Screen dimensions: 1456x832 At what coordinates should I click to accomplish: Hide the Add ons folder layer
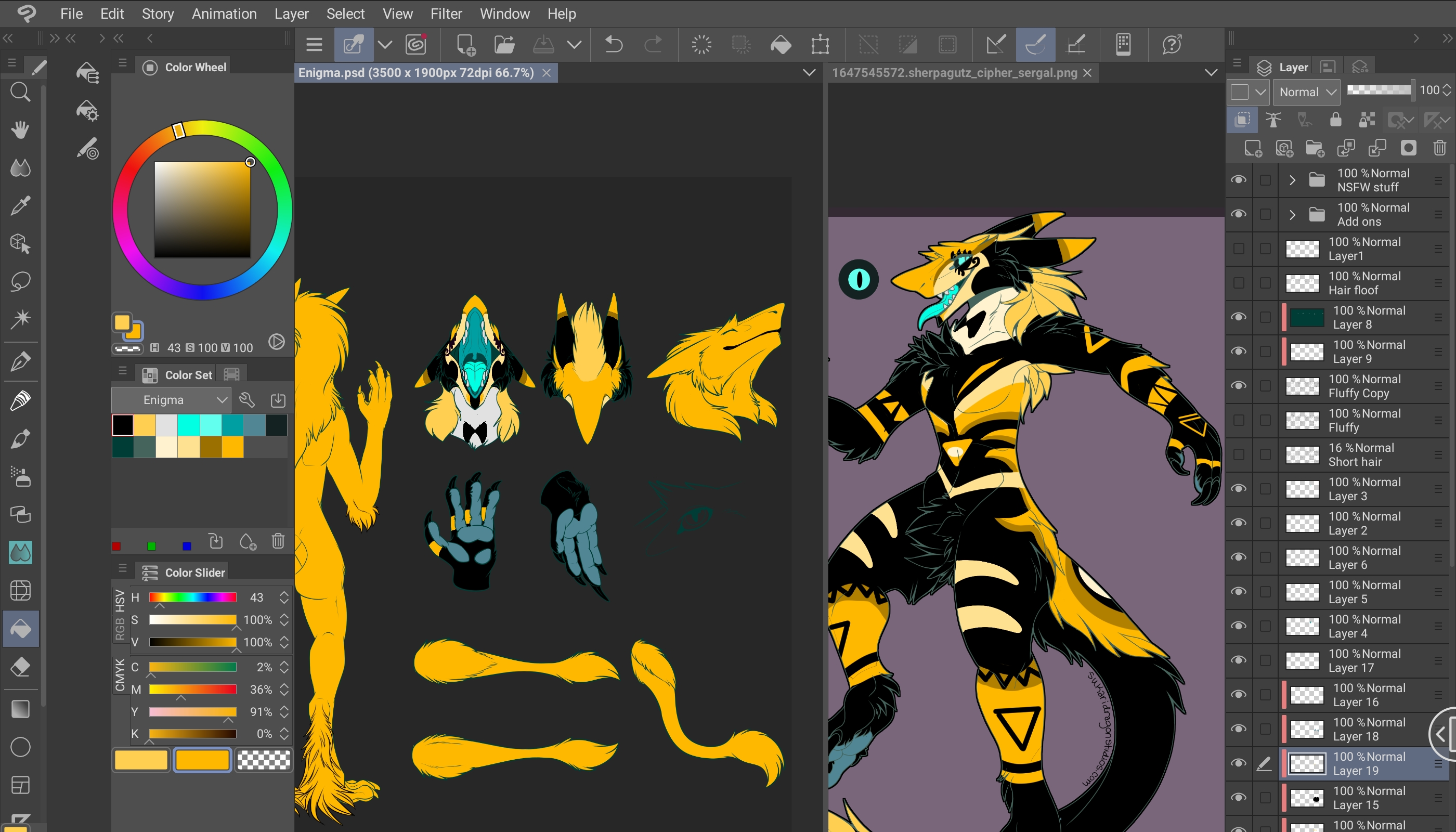[1238, 214]
